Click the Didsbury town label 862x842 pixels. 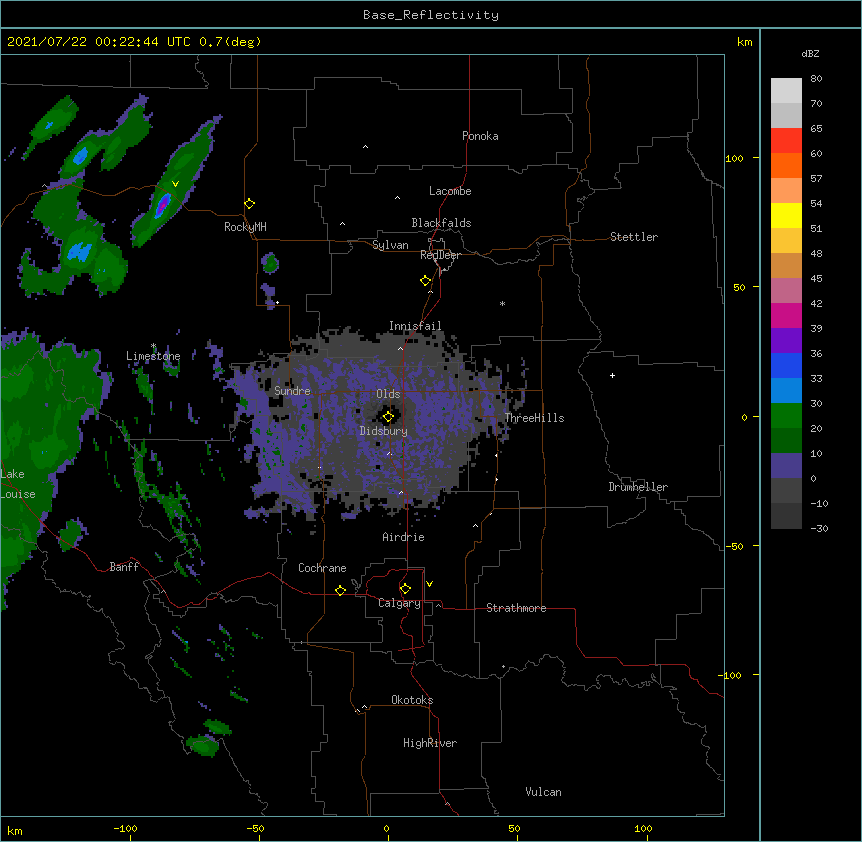[384, 431]
